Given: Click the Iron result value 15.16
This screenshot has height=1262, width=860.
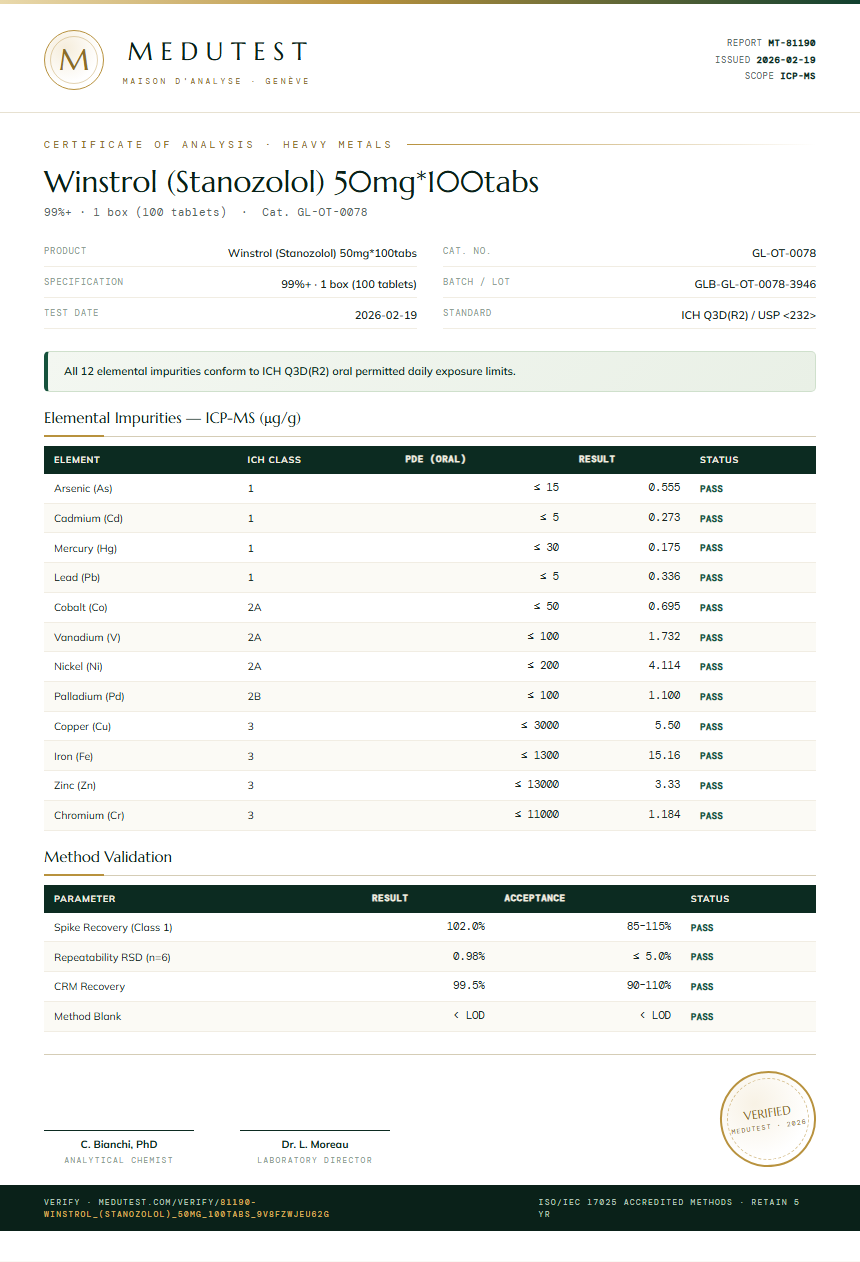Looking at the screenshot, I should pyautogui.click(x=664, y=756).
